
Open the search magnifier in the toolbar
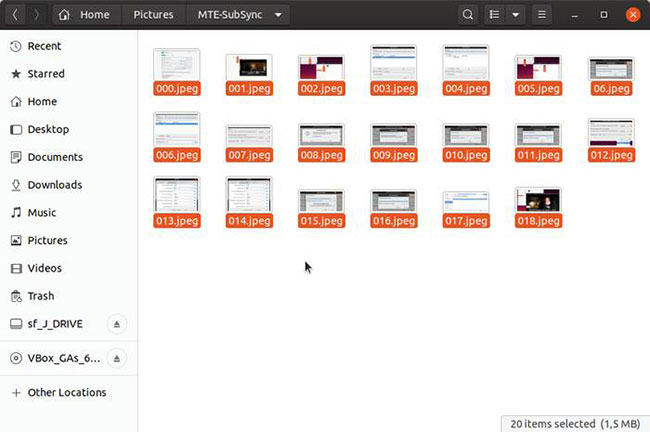point(468,15)
